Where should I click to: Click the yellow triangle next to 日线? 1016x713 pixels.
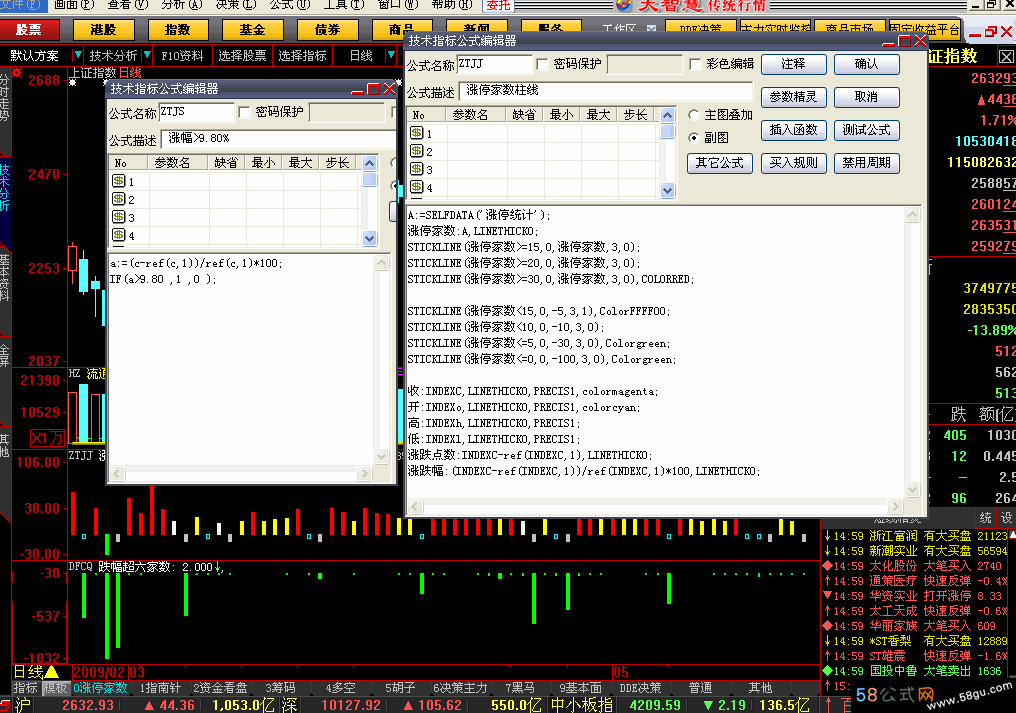[x=51, y=671]
